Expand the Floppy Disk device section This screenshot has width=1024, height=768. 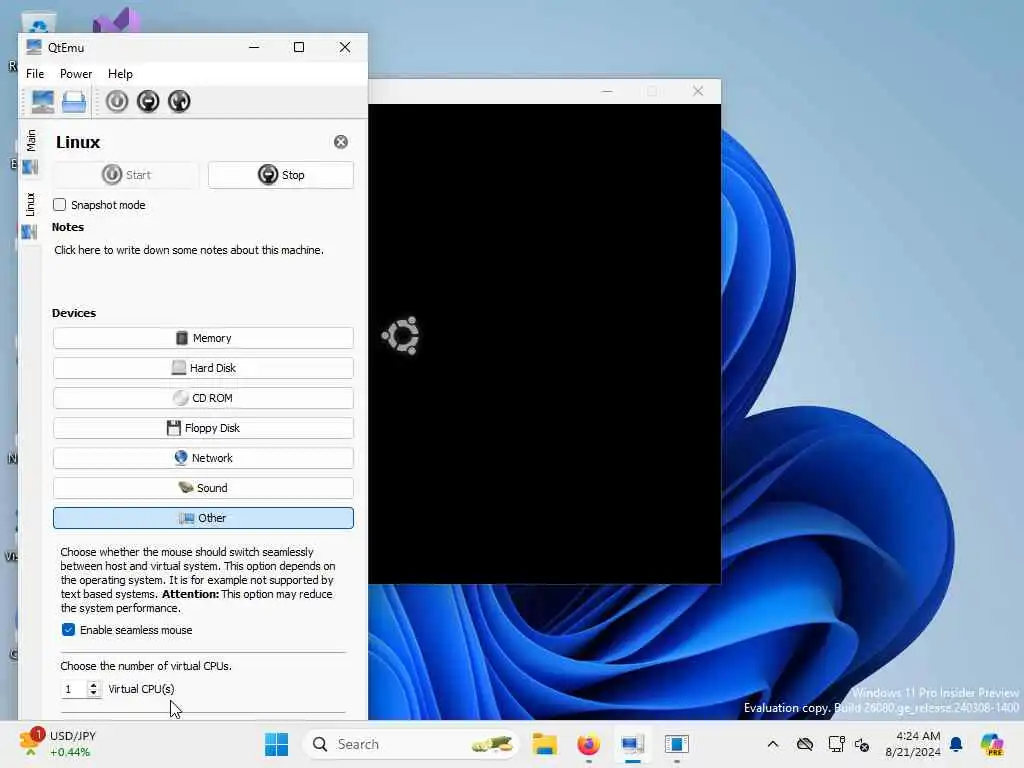(x=203, y=428)
